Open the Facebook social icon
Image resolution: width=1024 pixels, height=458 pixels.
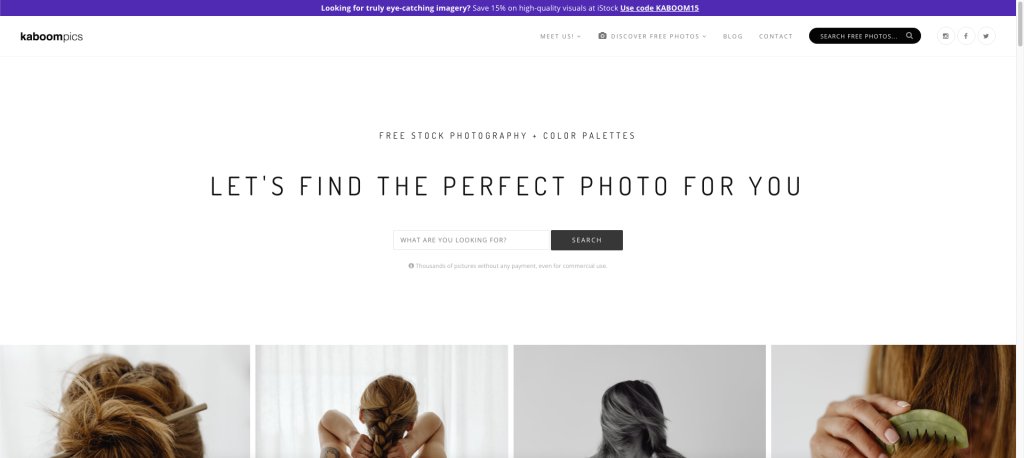point(965,36)
